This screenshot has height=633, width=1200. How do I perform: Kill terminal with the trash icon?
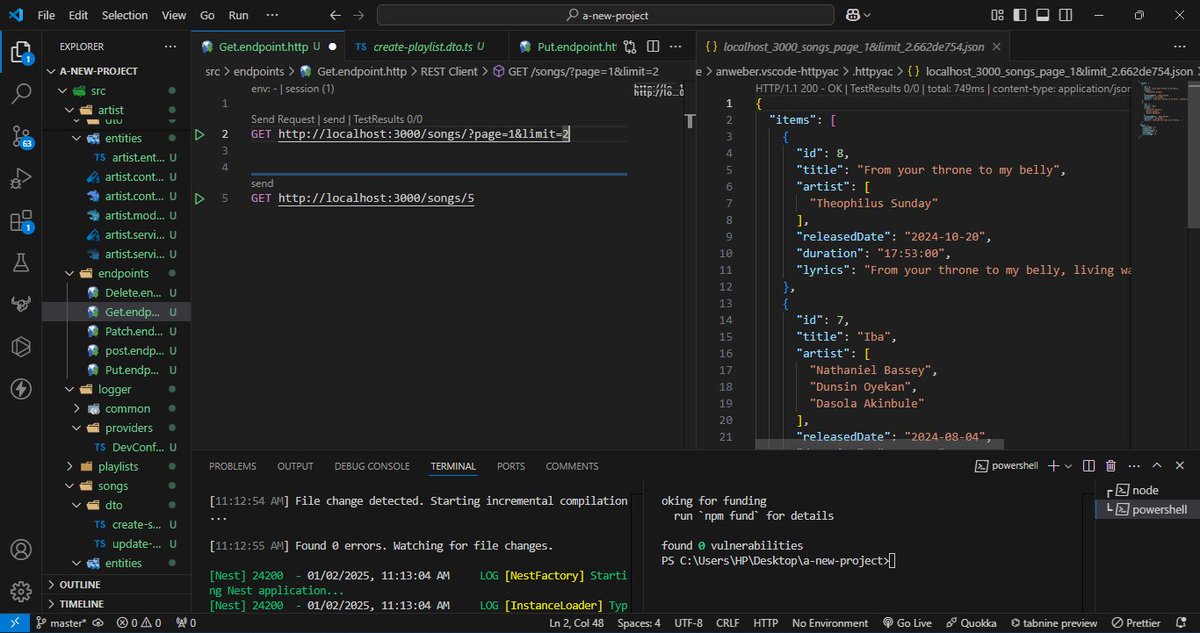click(x=1111, y=466)
